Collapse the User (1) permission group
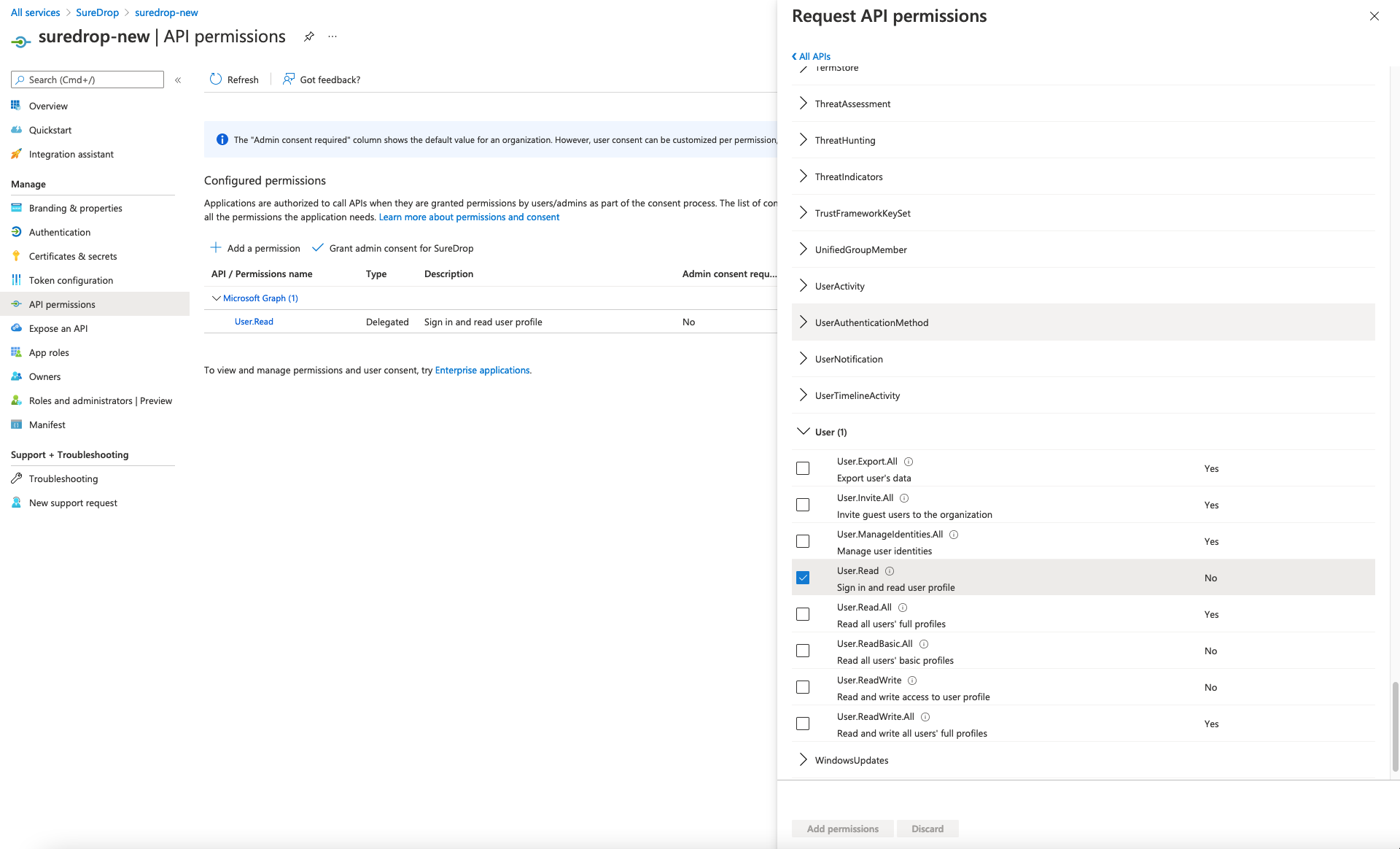This screenshot has width=1400, height=849. coord(803,432)
